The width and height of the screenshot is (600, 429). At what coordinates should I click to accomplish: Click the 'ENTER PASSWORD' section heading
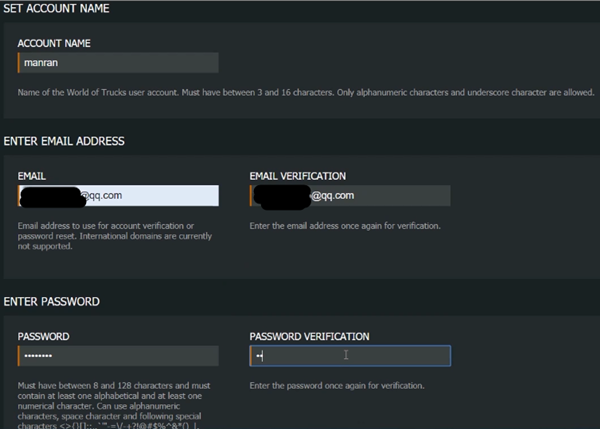(52, 301)
